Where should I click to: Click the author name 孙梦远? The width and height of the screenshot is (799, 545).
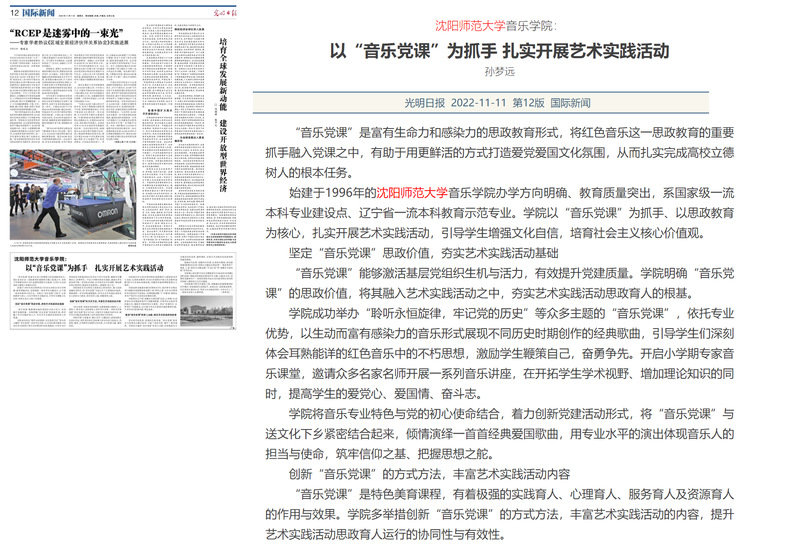(499, 71)
